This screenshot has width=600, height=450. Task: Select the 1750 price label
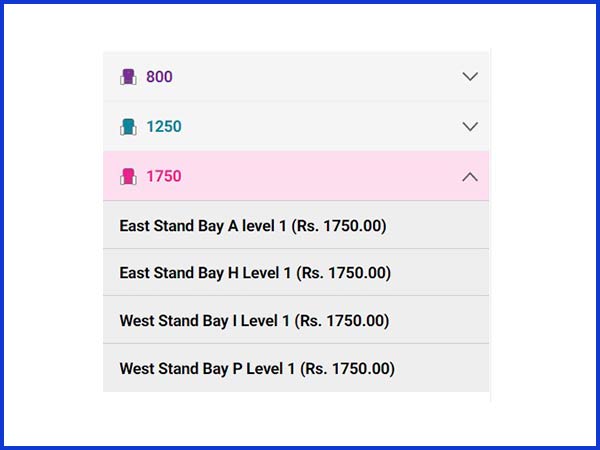[163, 177]
